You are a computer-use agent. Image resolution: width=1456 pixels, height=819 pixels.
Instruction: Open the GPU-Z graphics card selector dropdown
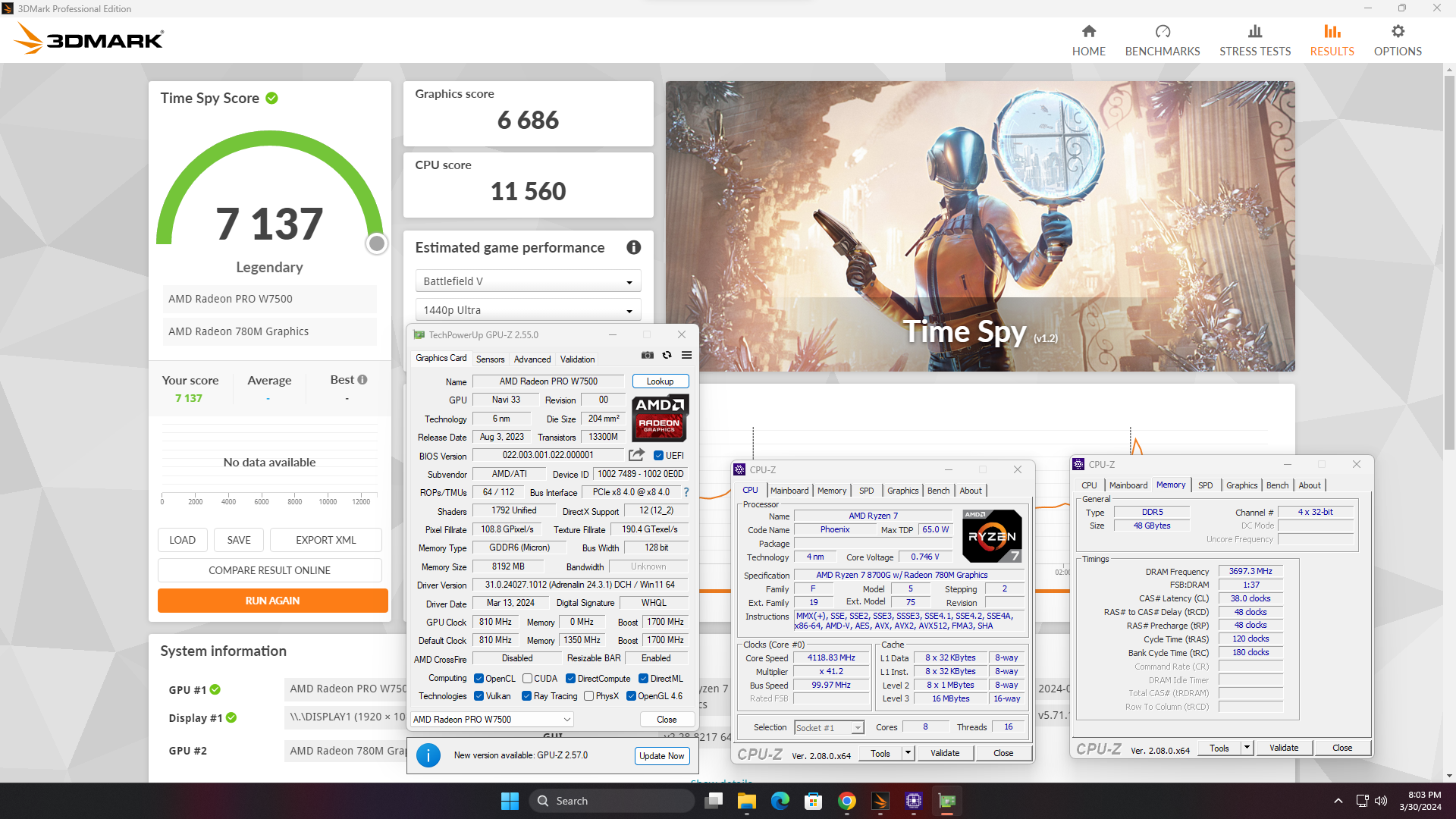[491, 720]
